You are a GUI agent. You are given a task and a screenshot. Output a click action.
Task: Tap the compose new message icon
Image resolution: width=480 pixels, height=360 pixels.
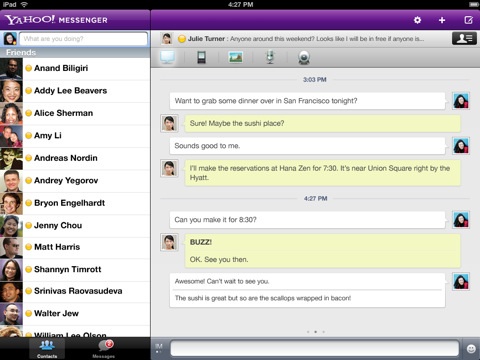pyautogui.click(x=469, y=20)
